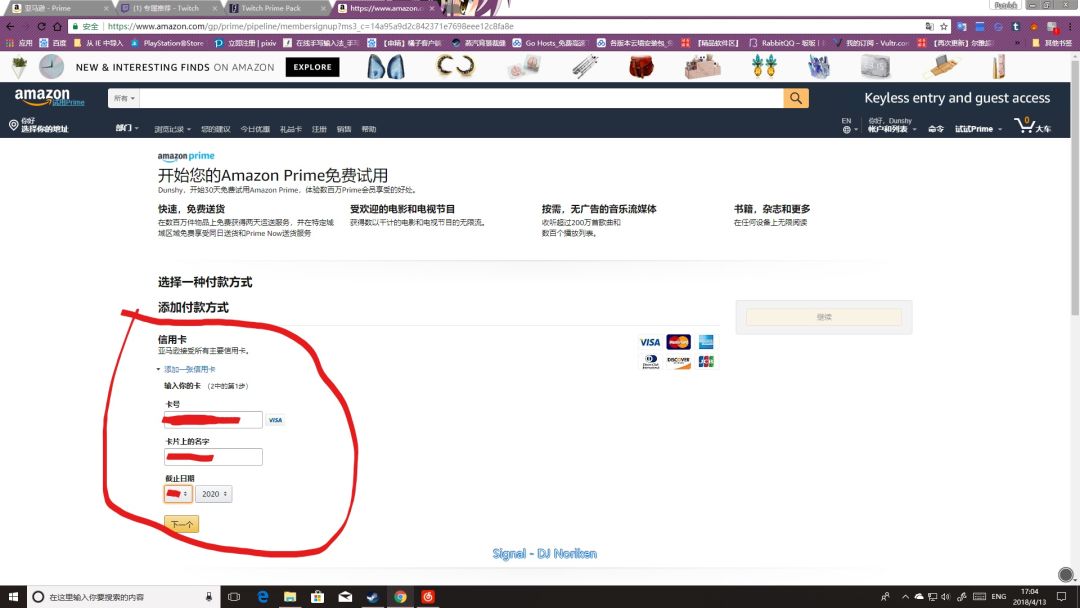Open the notification center icon
The width and height of the screenshot is (1080, 608).
pyautogui.click(x=1062, y=597)
